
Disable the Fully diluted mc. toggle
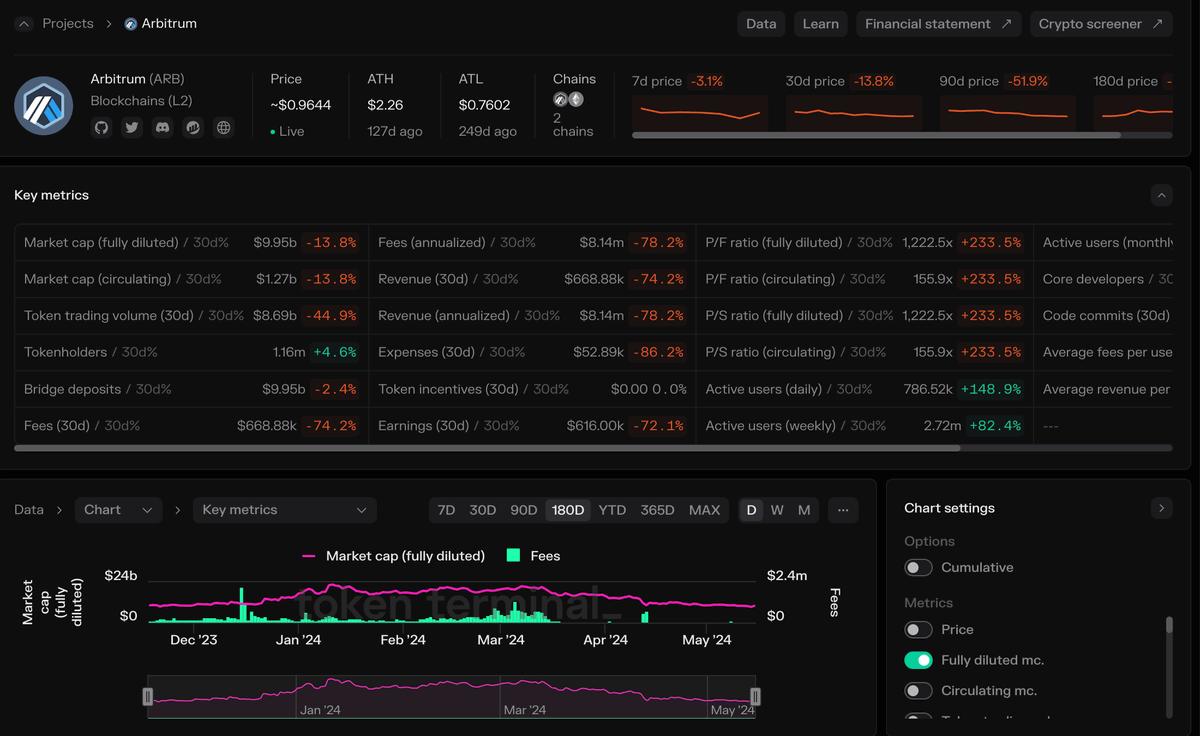tap(918, 660)
